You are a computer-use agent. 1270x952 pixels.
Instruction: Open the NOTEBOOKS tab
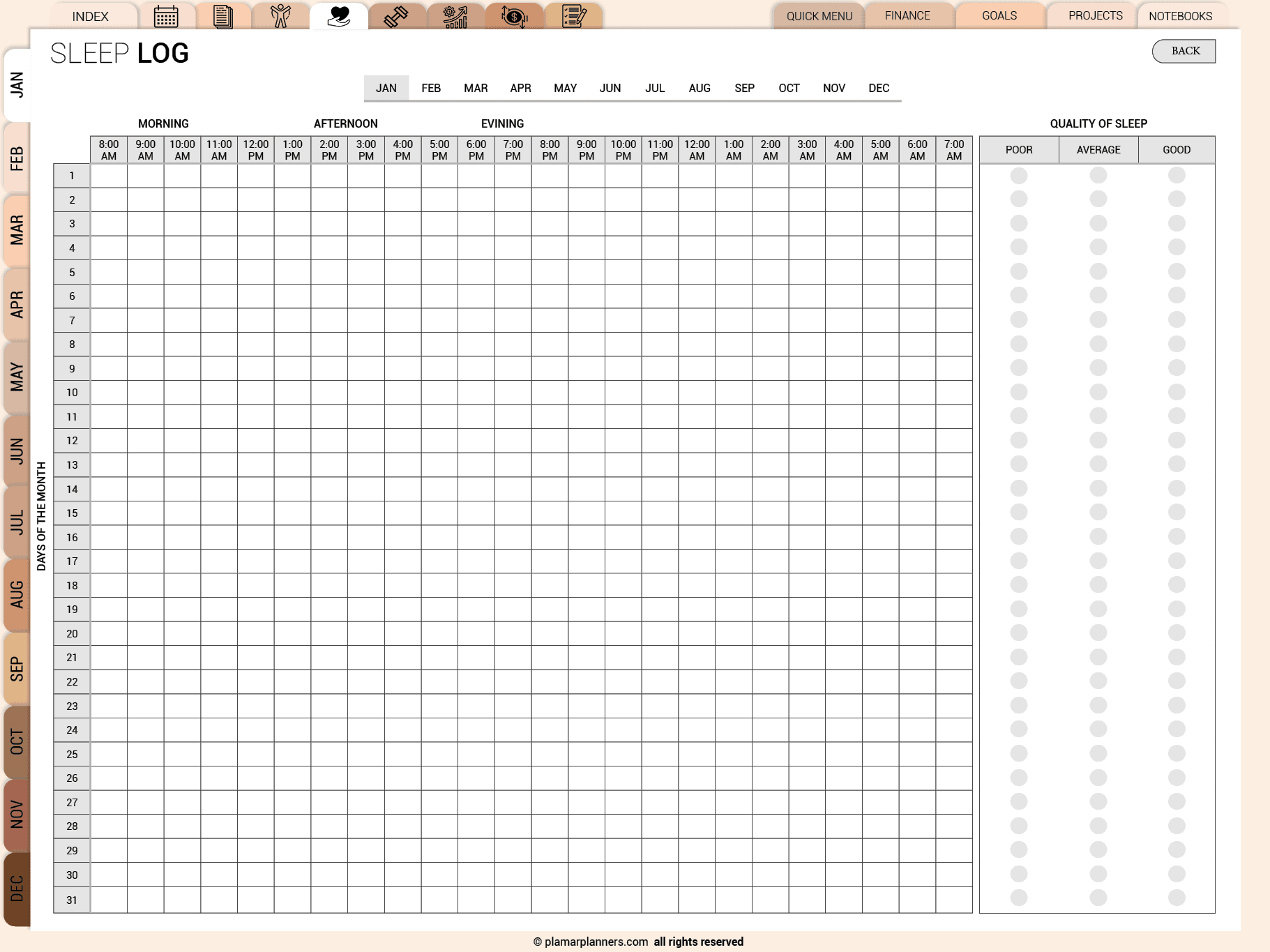(x=1181, y=16)
